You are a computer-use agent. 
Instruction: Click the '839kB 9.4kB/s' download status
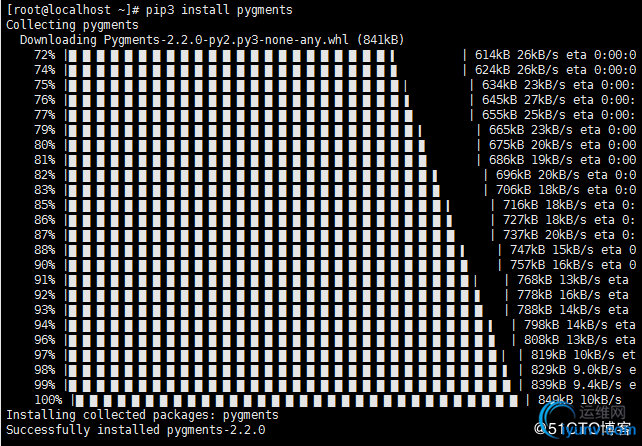[576, 385]
